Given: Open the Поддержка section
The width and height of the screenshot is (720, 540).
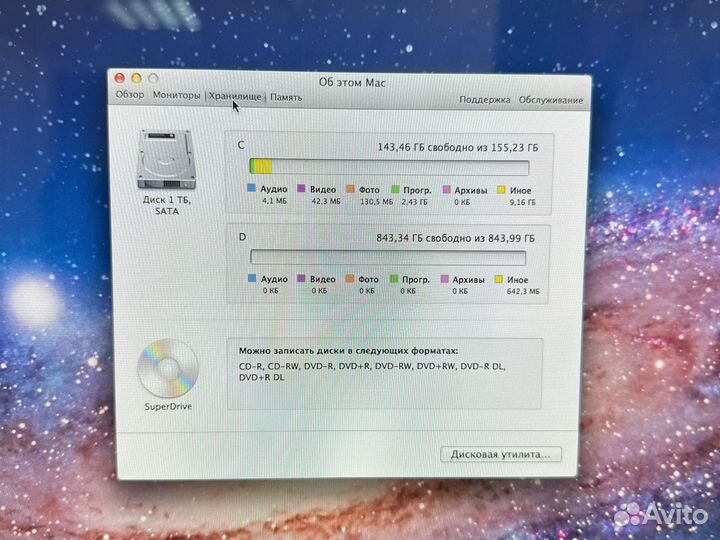Looking at the screenshot, I should click(x=484, y=100).
